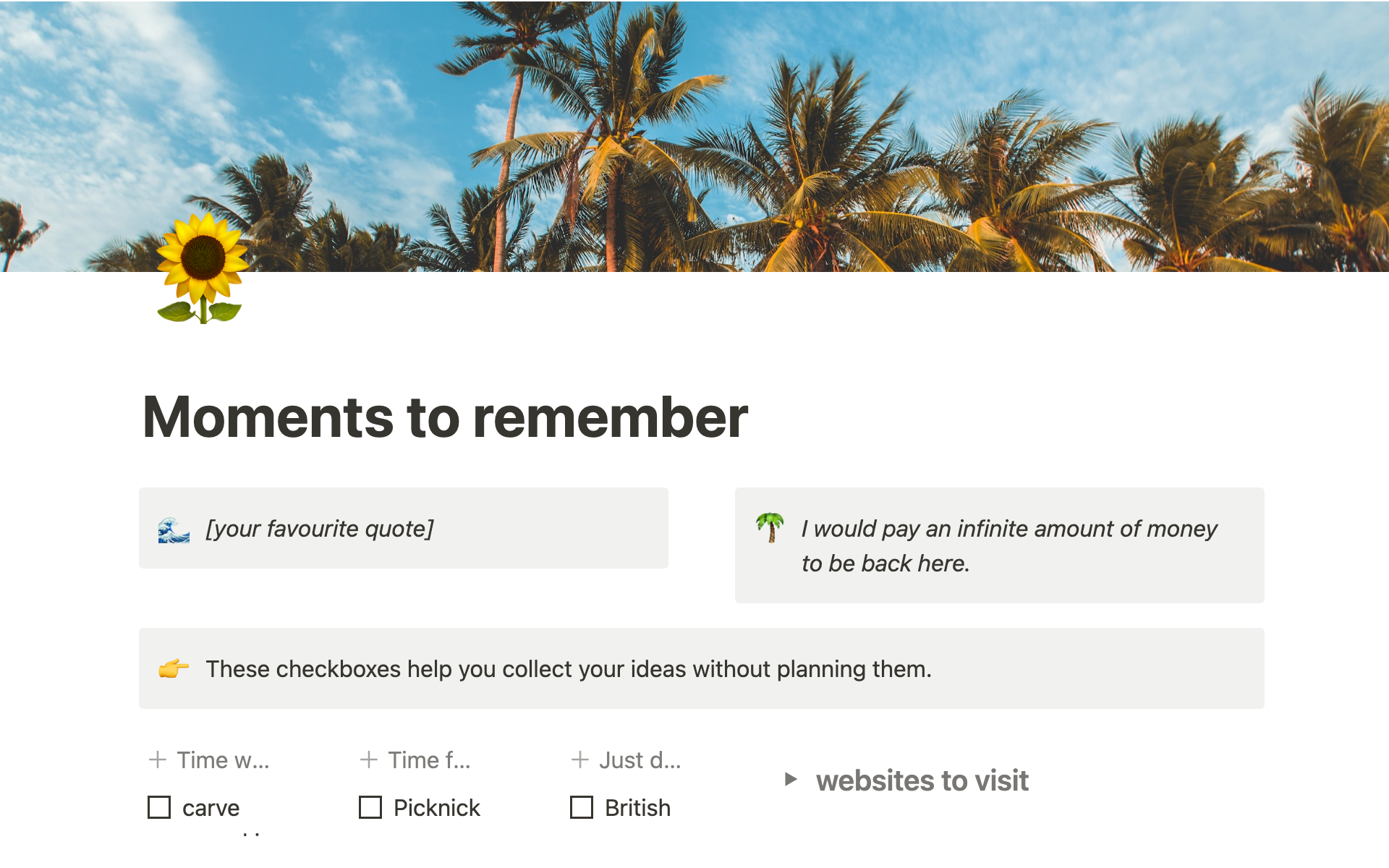
Task: Check the "British" checkbox
Action: pos(582,807)
